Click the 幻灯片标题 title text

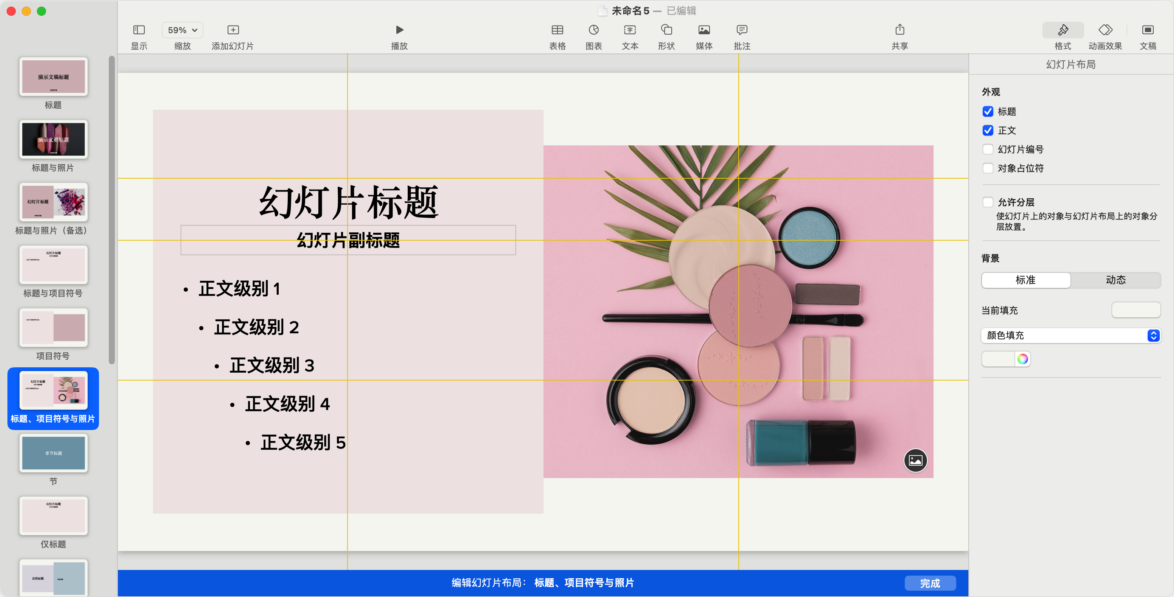tap(348, 202)
